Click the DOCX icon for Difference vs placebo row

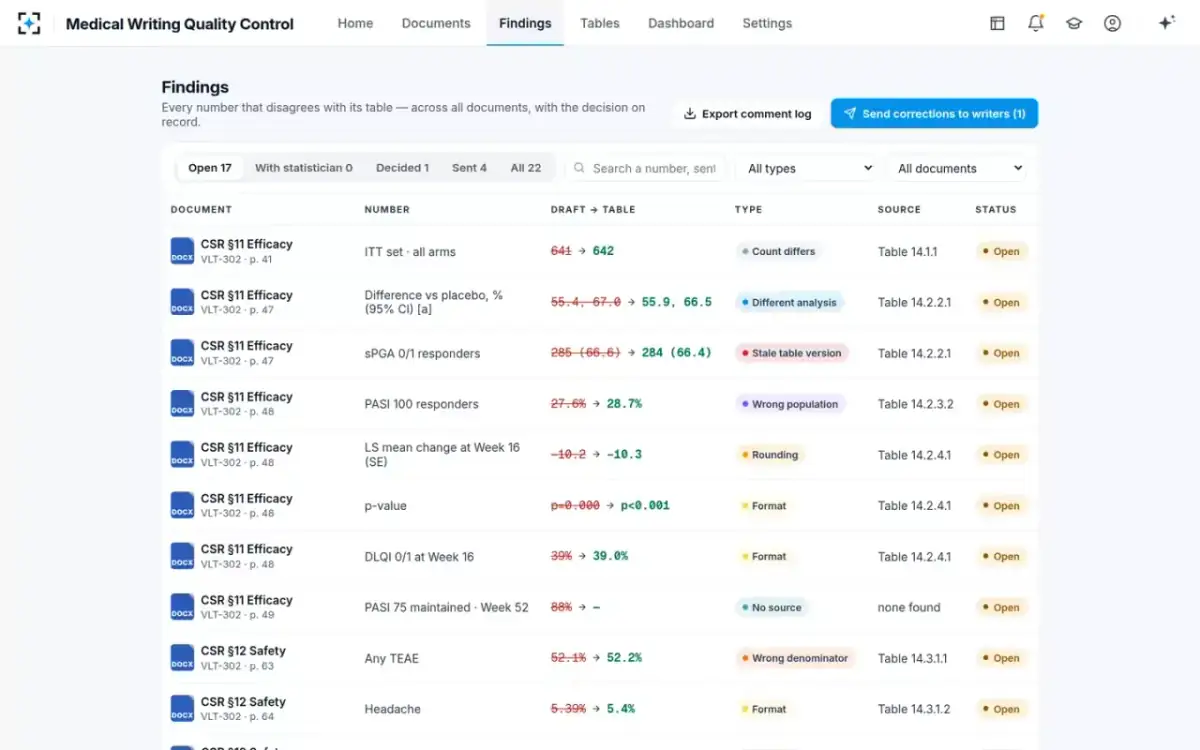click(x=182, y=302)
